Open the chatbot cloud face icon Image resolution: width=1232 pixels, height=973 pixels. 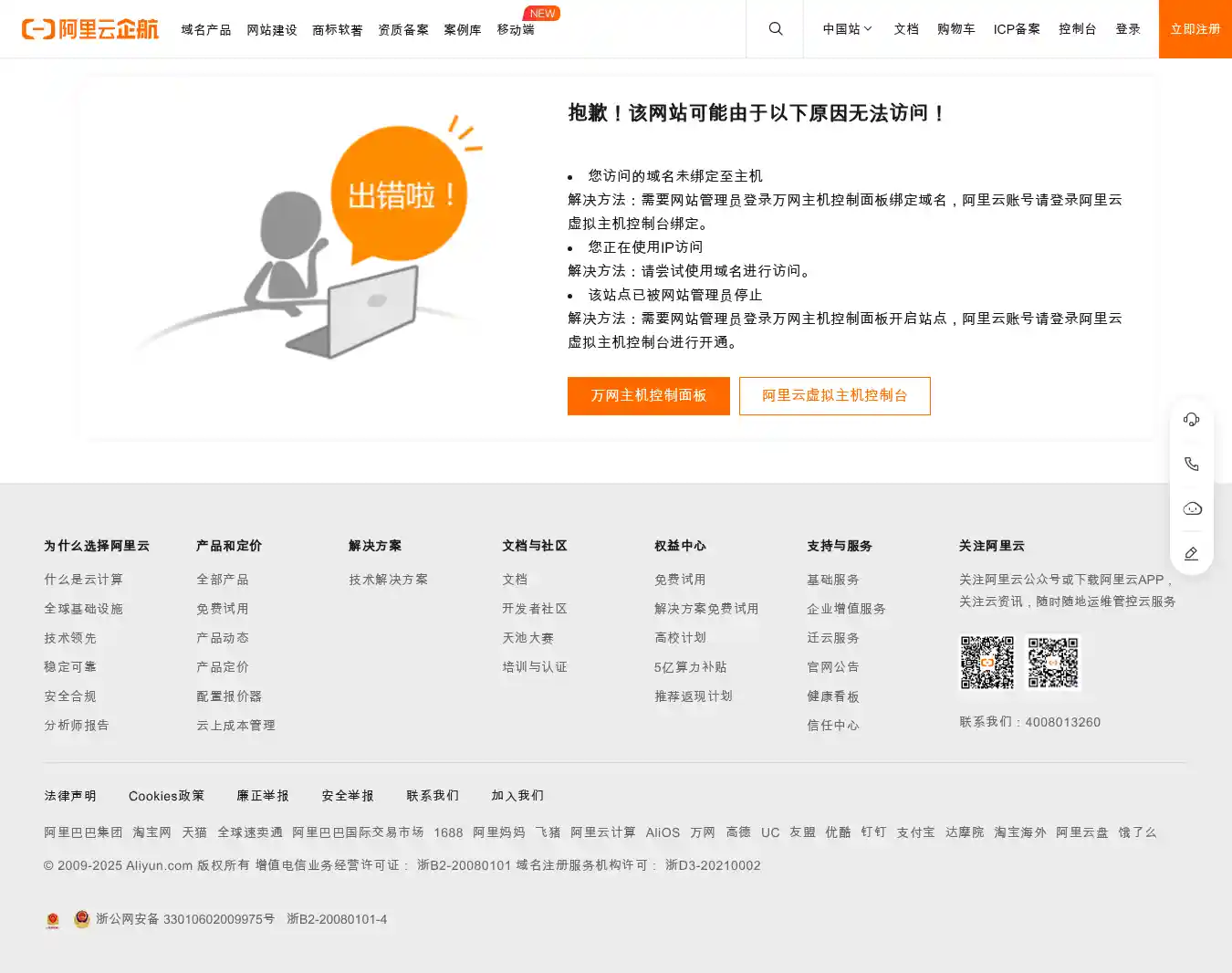pyautogui.click(x=1192, y=509)
